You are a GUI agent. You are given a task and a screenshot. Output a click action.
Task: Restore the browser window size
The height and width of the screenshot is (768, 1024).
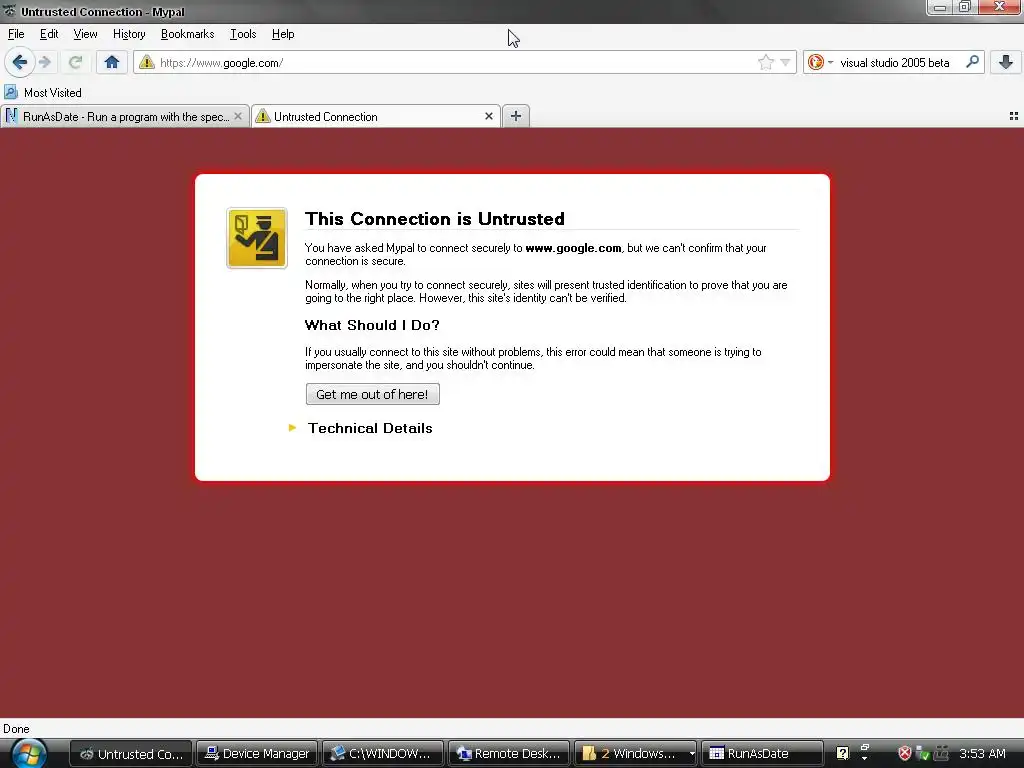[965, 7]
